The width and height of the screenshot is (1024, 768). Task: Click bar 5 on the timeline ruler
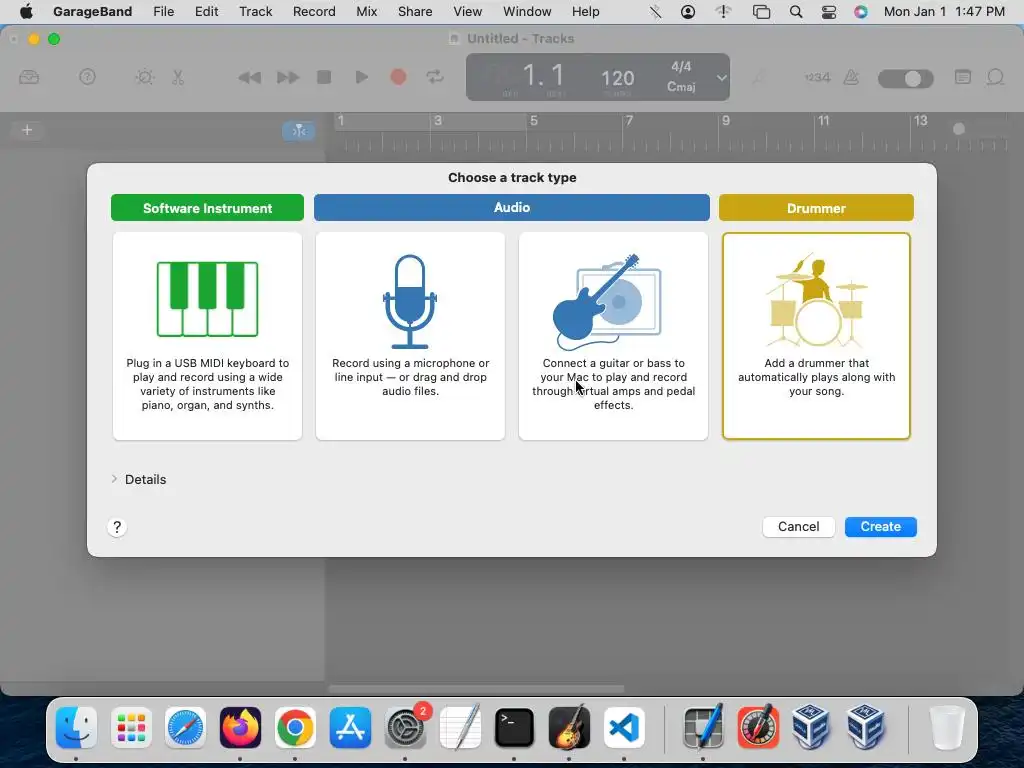[534, 121]
